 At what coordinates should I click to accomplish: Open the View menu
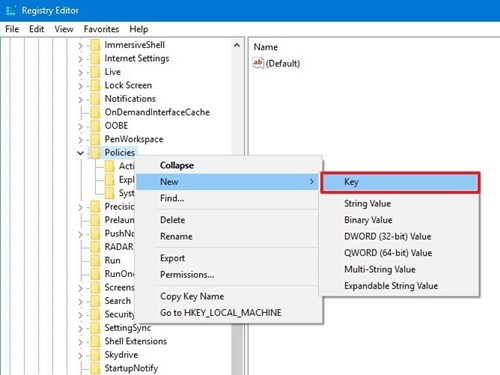pos(64,29)
